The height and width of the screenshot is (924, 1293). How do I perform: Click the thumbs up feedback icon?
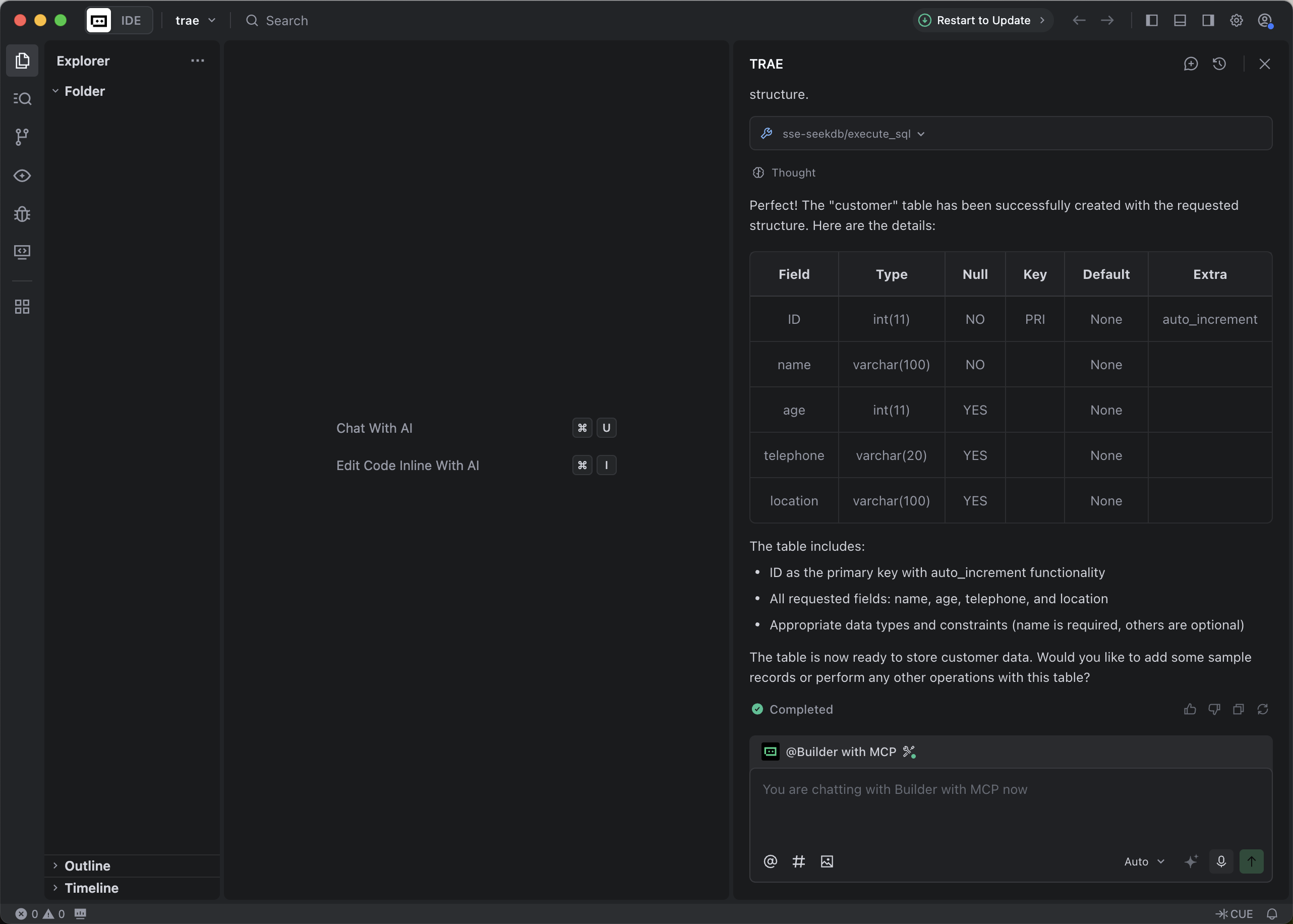click(1190, 709)
